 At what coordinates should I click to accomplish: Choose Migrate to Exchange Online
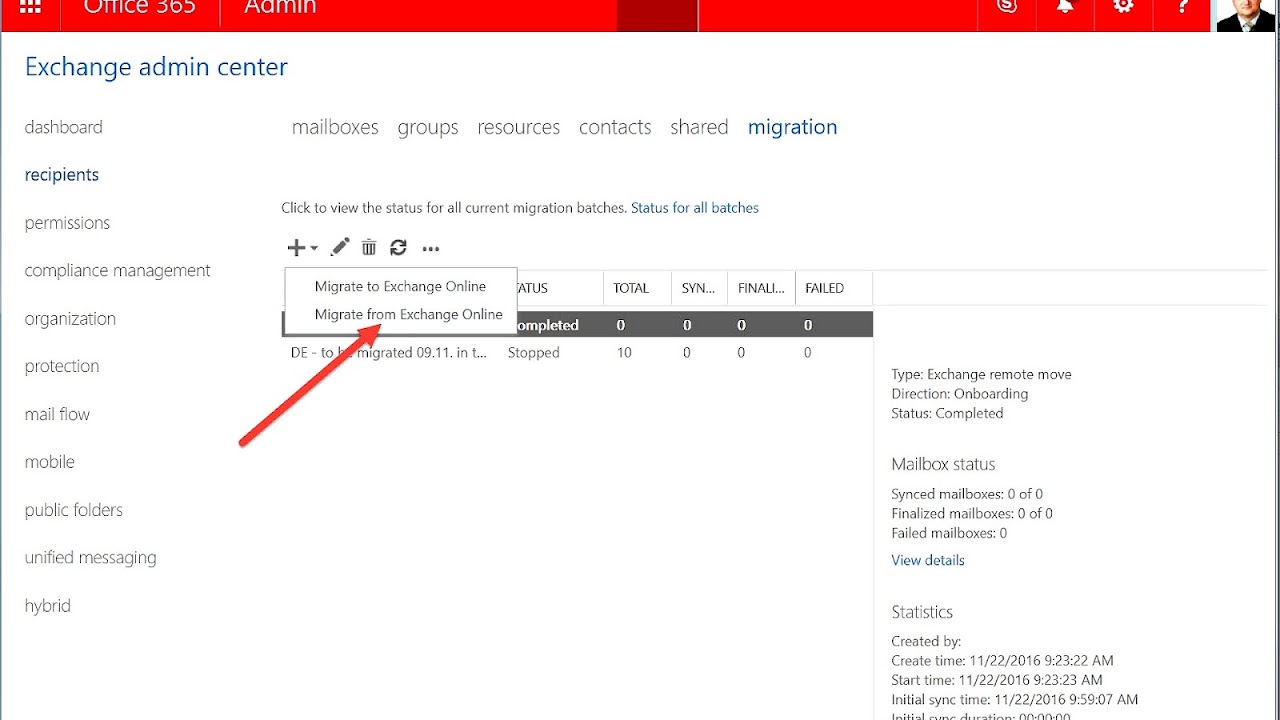400,286
